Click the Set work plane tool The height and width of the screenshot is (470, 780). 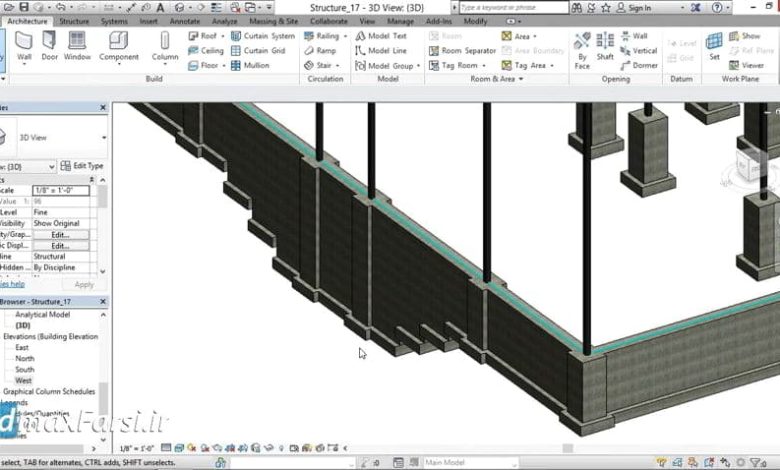(x=714, y=46)
